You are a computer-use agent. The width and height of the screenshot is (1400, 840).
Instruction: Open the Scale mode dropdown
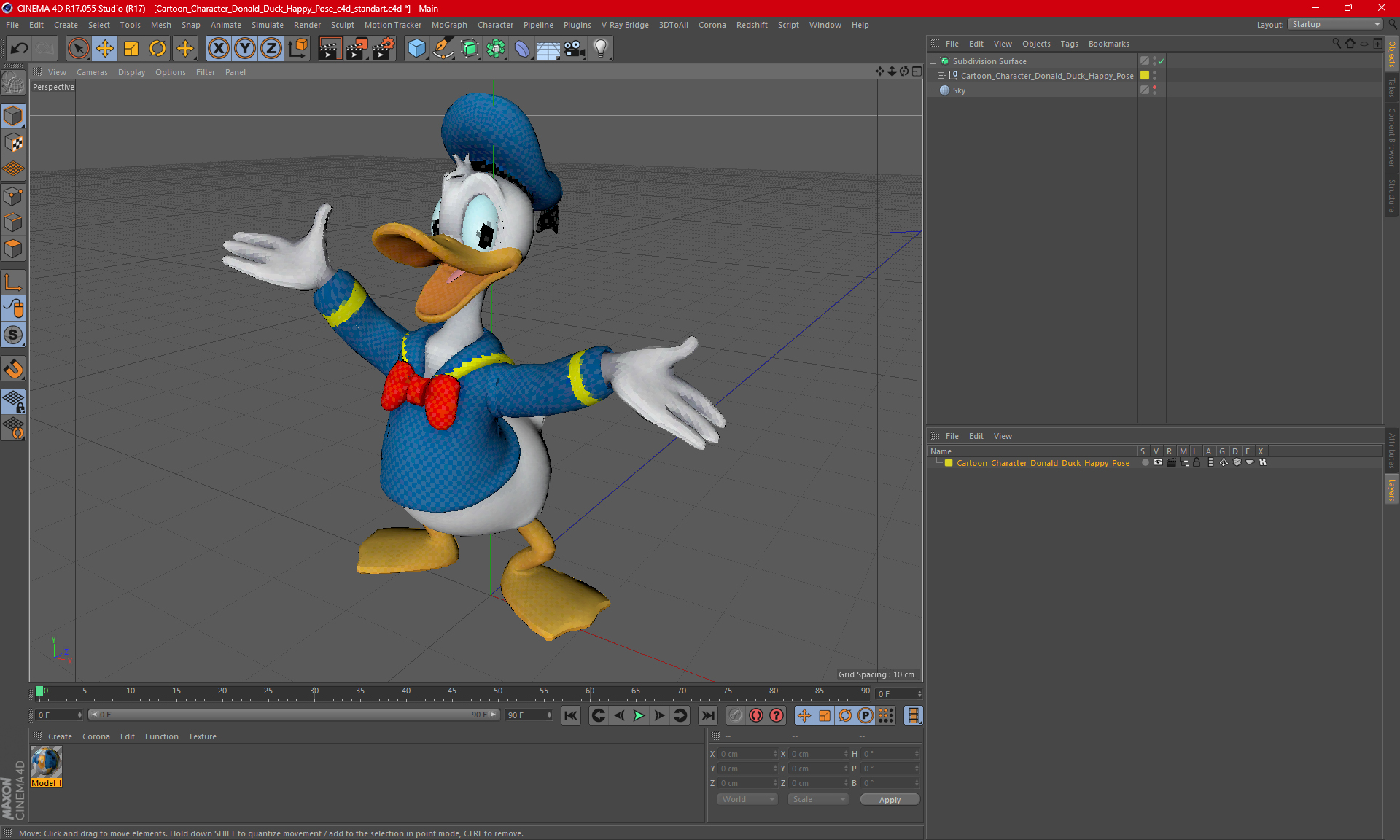click(818, 799)
